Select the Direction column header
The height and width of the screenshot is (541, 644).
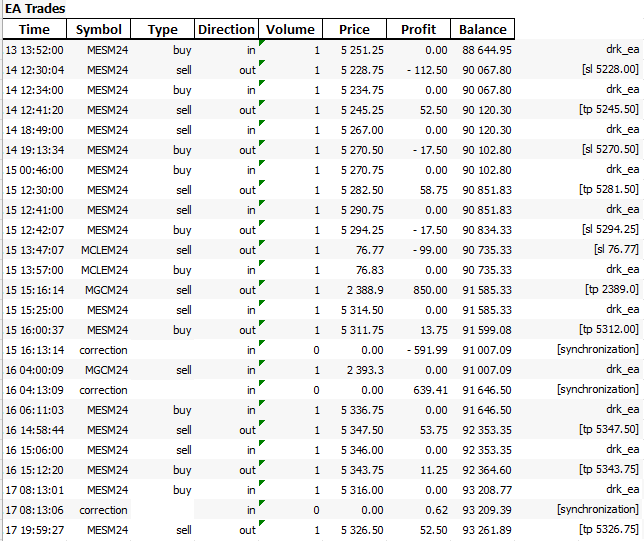point(226,29)
